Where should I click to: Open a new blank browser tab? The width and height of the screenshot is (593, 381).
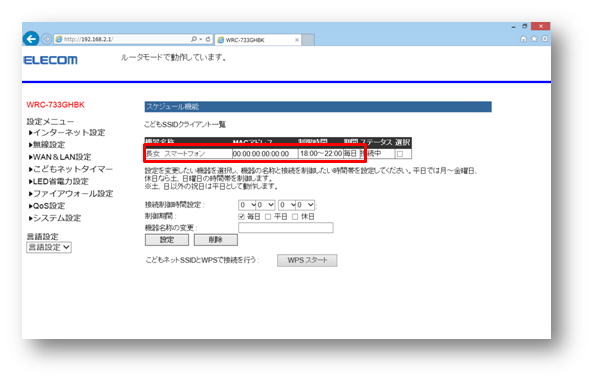(x=308, y=40)
